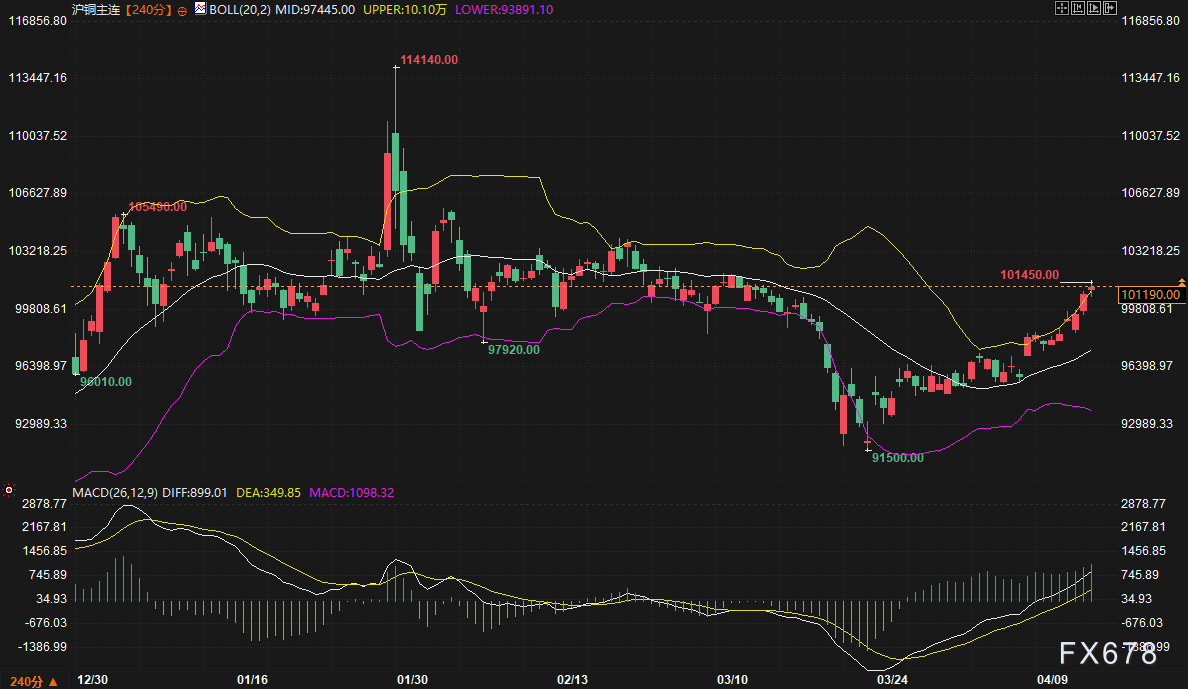
Task: Click the jump-to-chart-start axis icon
Action: 1079,8
